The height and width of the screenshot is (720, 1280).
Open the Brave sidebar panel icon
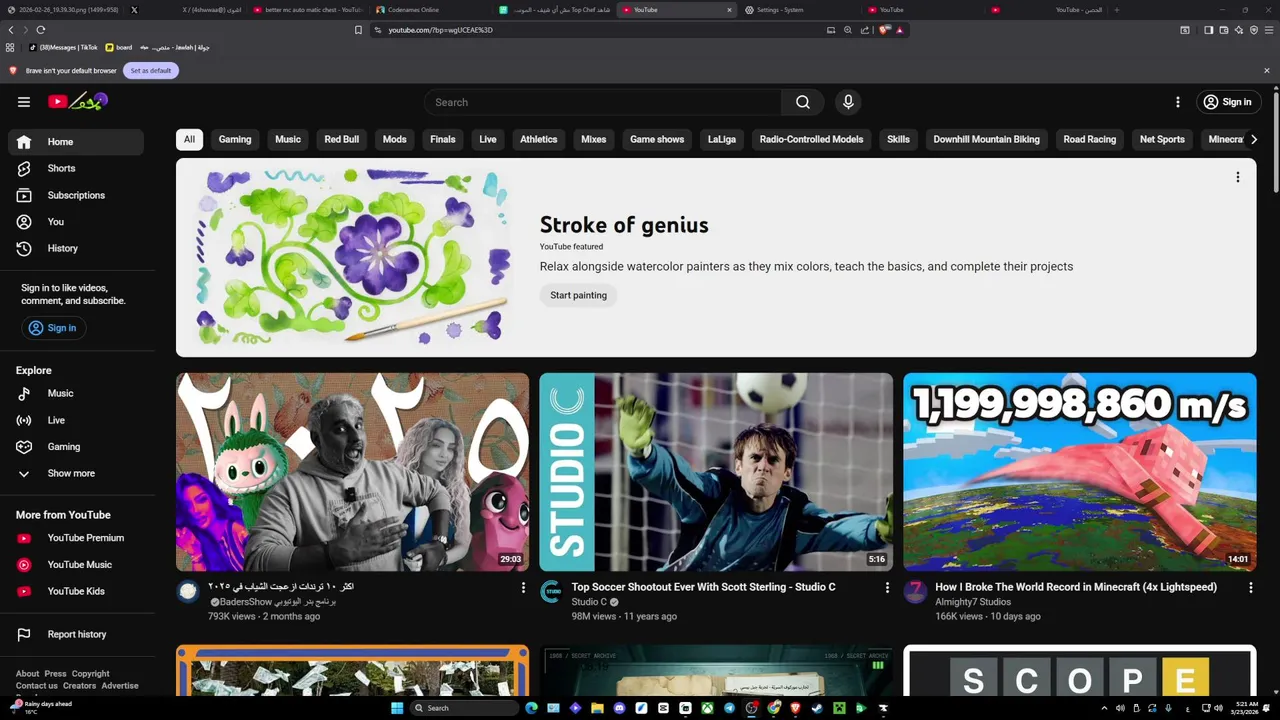[1208, 30]
